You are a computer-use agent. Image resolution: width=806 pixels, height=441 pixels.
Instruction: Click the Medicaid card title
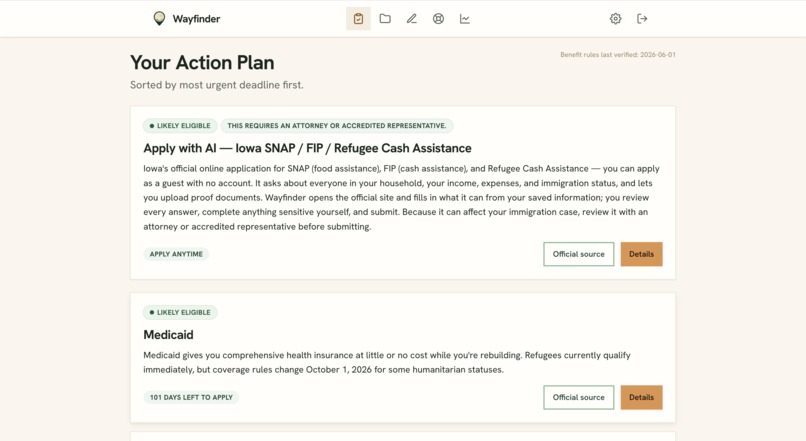coord(168,335)
